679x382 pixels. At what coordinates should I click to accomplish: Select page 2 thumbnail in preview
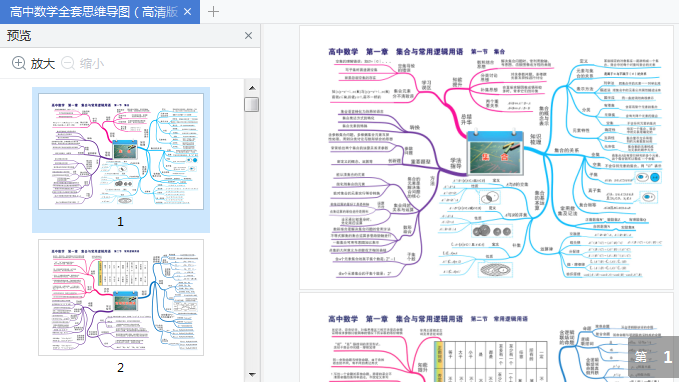121,298
